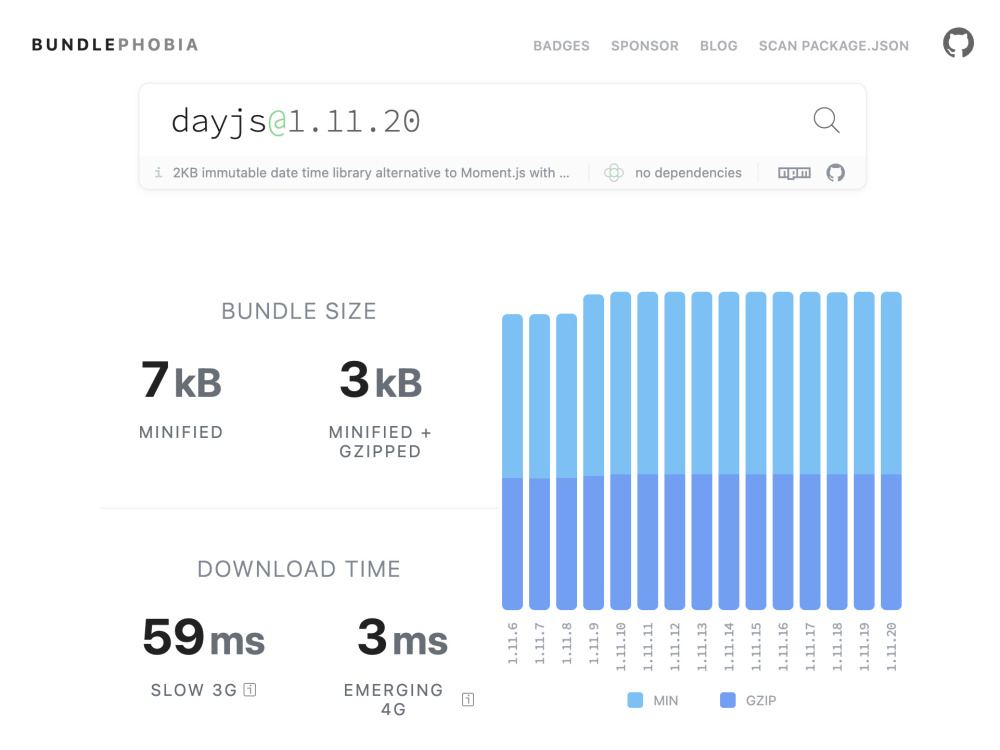Click the 'MIN' legend label text
The width and height of the screenshot is (1000, 750).
pos(665,700)
